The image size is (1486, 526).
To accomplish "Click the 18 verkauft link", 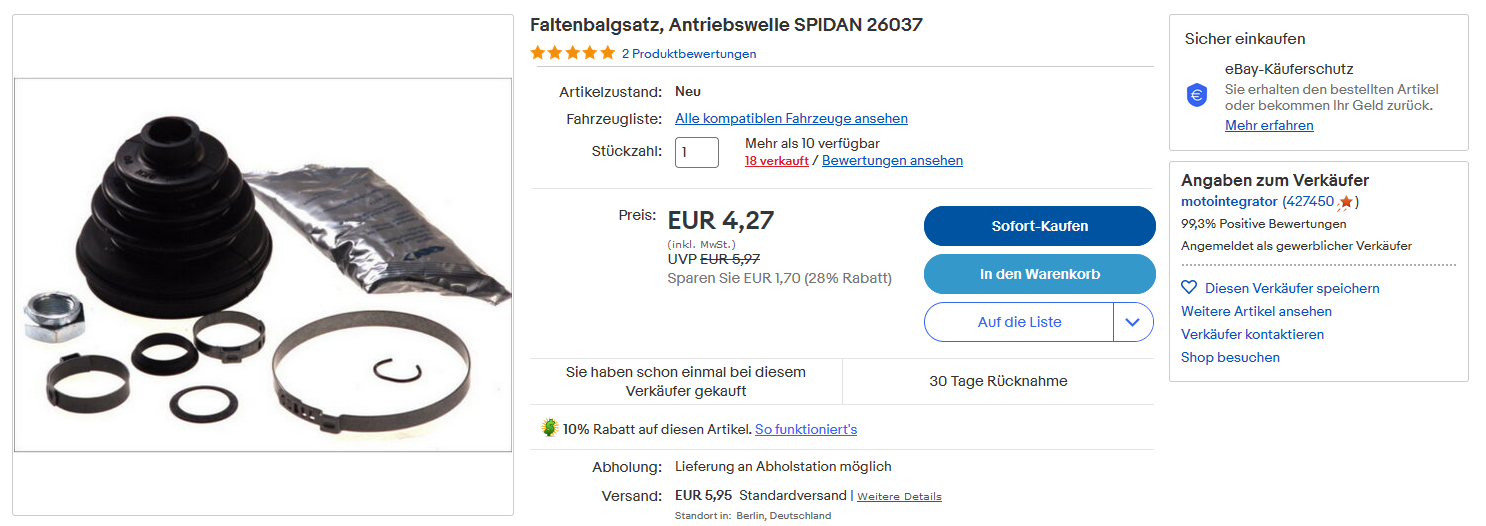I will 776,161.
